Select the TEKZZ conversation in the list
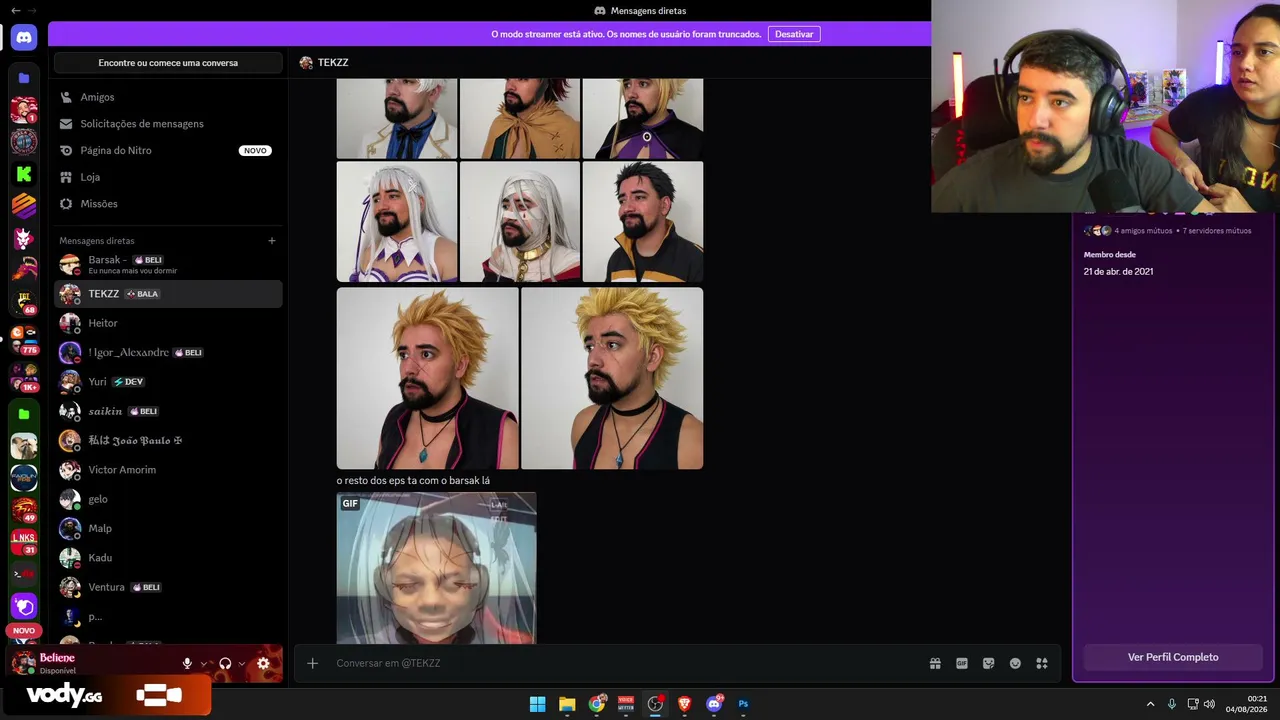This screenshot has height=720, width=1280. tap(168, 294)
